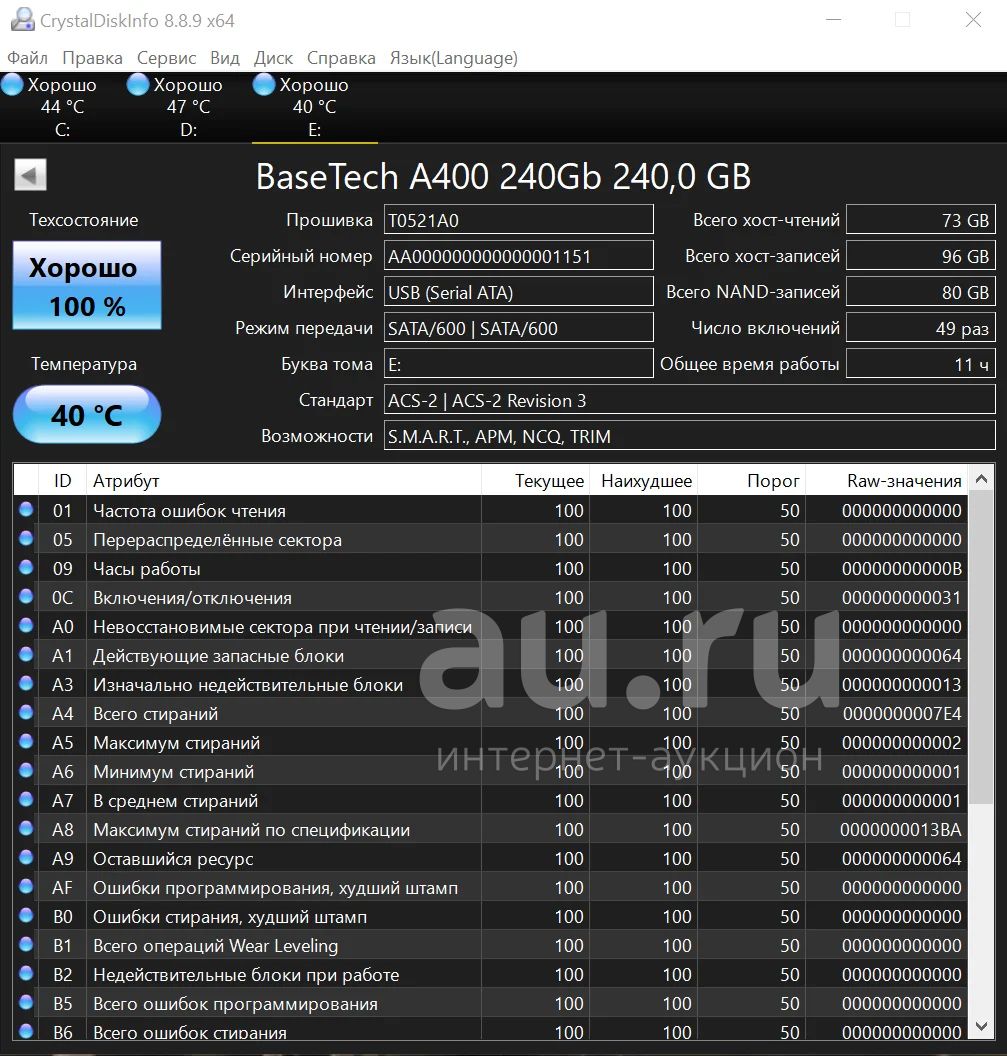Click status dot of attribute A0 row
The height and width of the screenshot is (1056, 1007).
point(26,625)
